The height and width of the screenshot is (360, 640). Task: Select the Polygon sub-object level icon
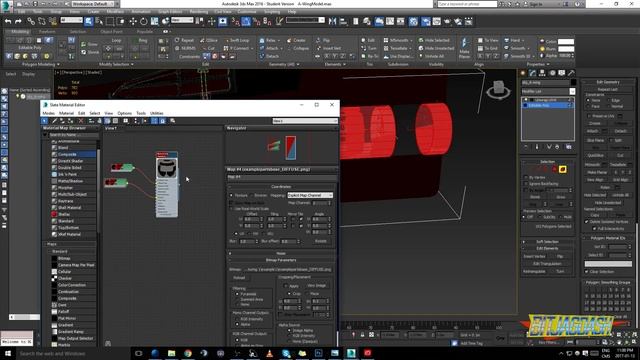(554, 169)
